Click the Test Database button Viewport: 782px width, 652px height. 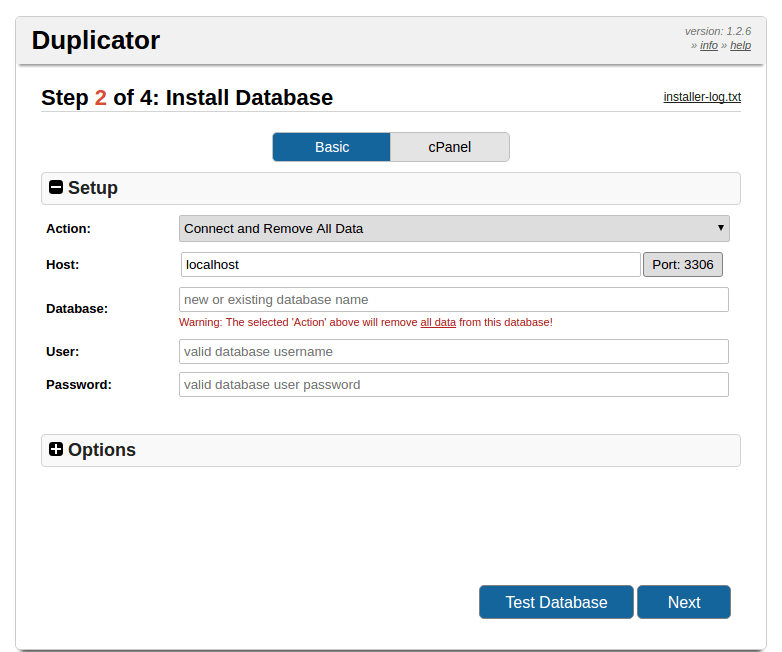(556, 602)
